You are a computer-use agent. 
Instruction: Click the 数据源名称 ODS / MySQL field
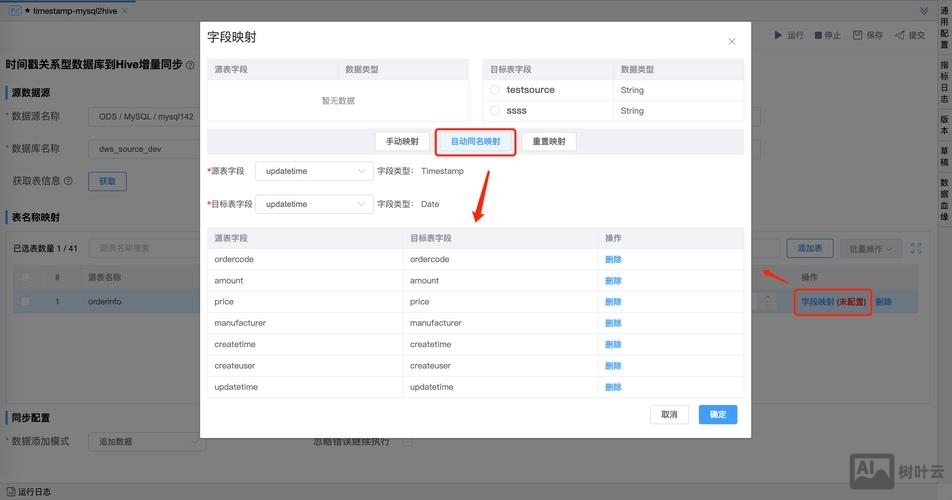point(144,117)
